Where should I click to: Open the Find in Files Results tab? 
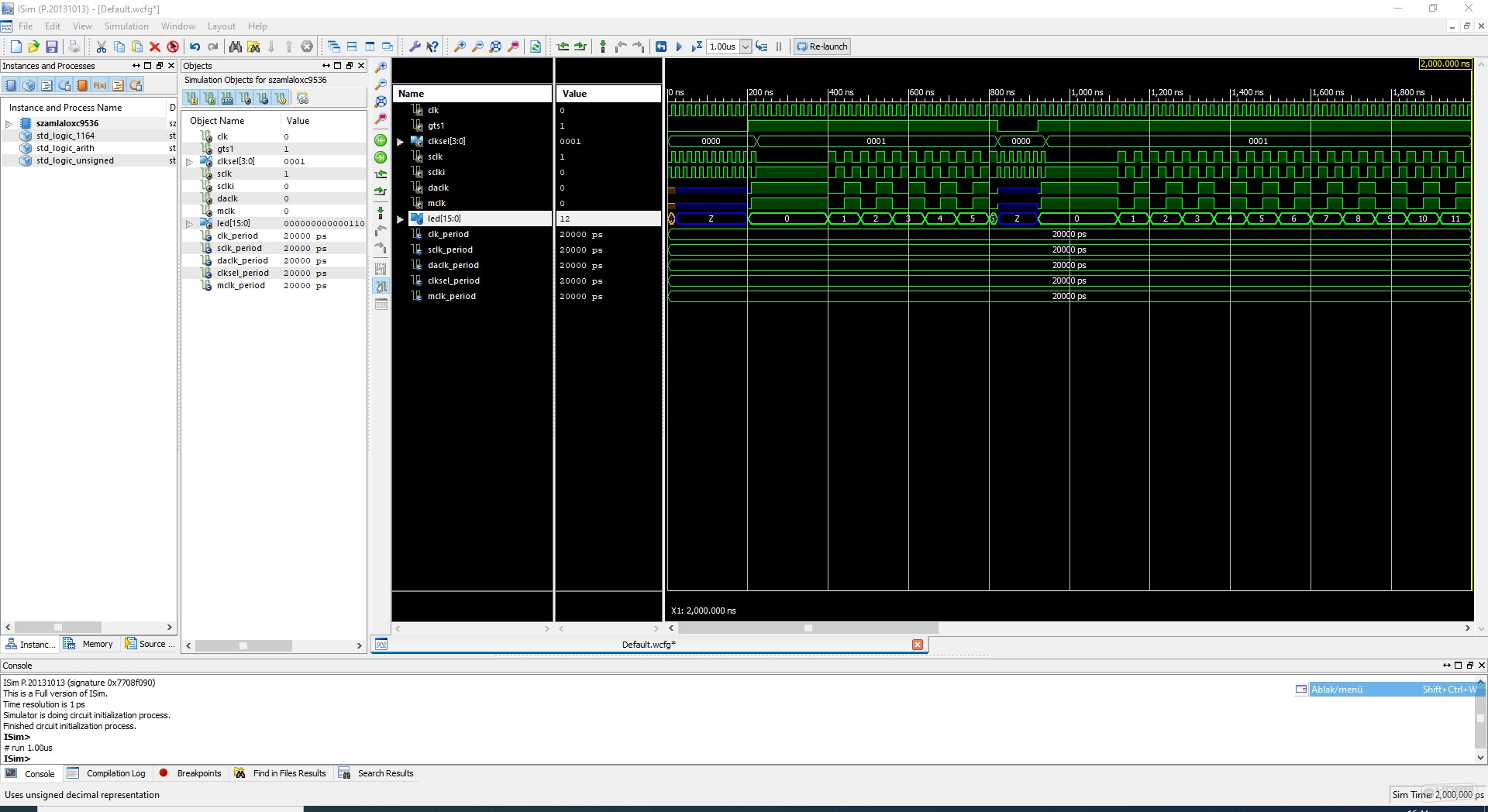(x=281, y=773)
